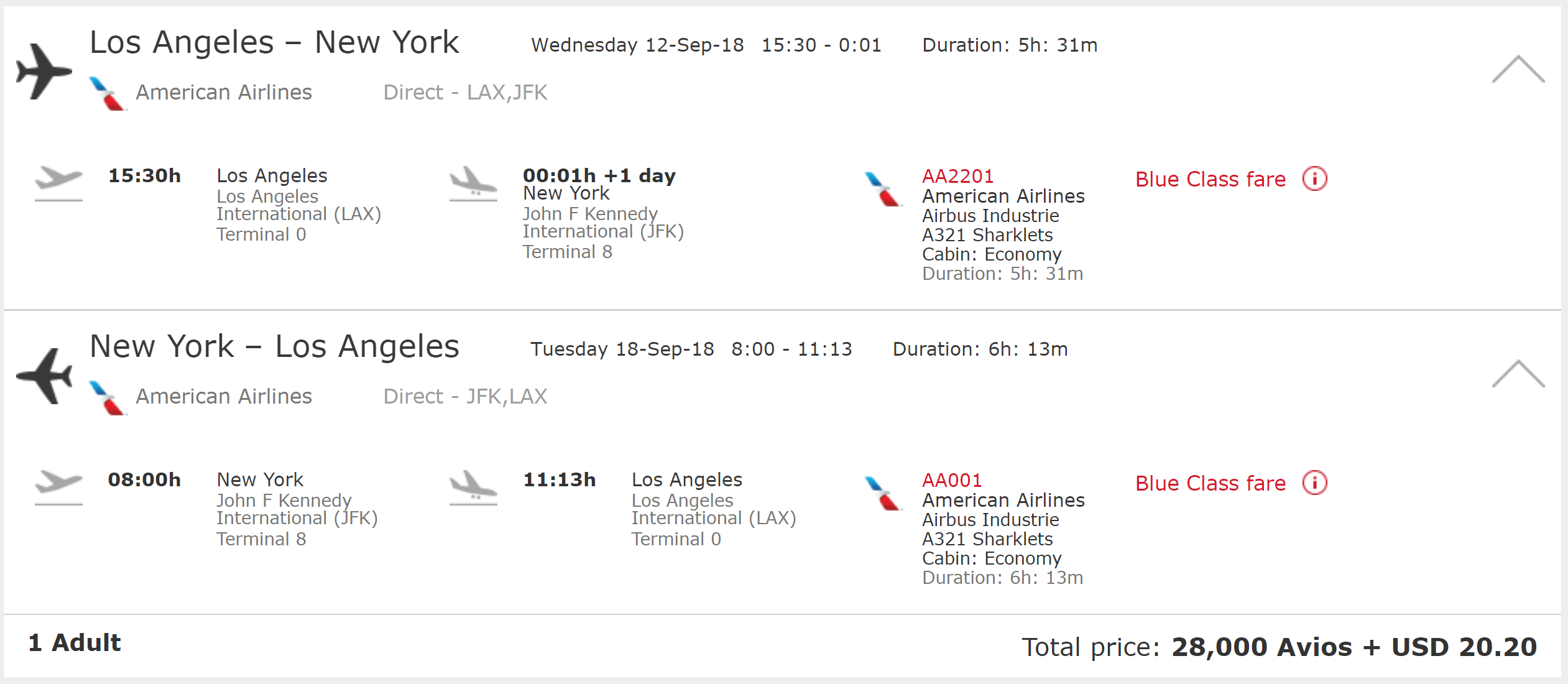The width and height of the screenshot is (1568, 684).
Task: Open flight number AA2201 link
Action: tap(957, 177)
